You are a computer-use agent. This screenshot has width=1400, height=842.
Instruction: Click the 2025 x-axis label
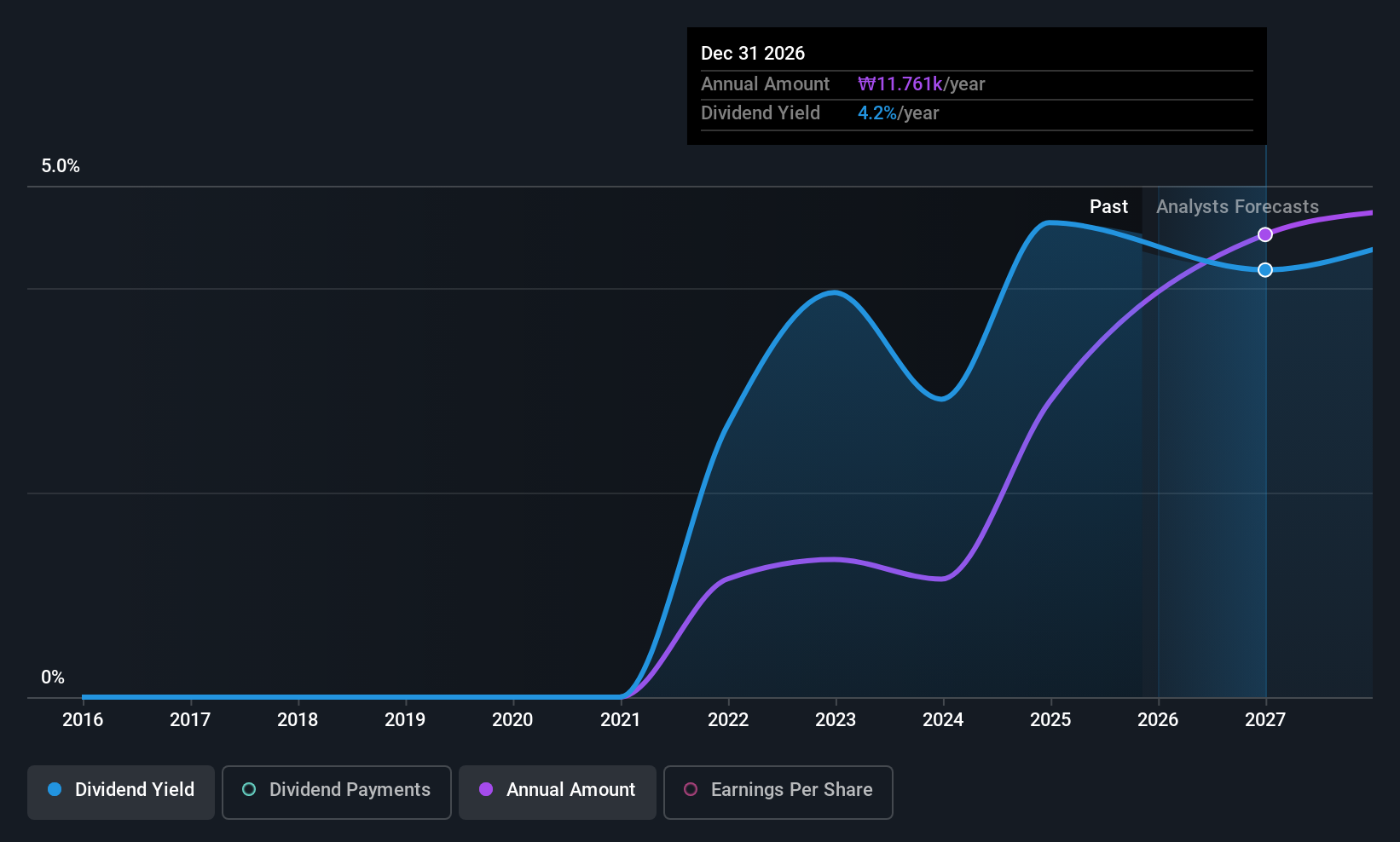(1050, 720)
